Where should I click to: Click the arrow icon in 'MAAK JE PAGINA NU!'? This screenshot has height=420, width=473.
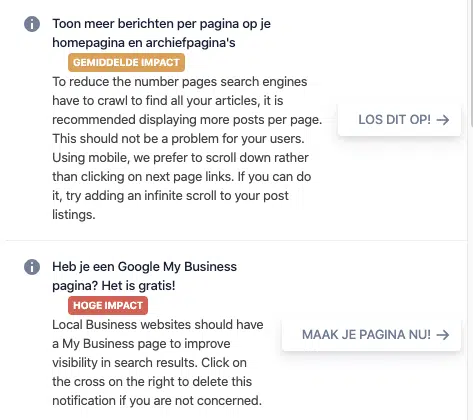coord(443,335)
